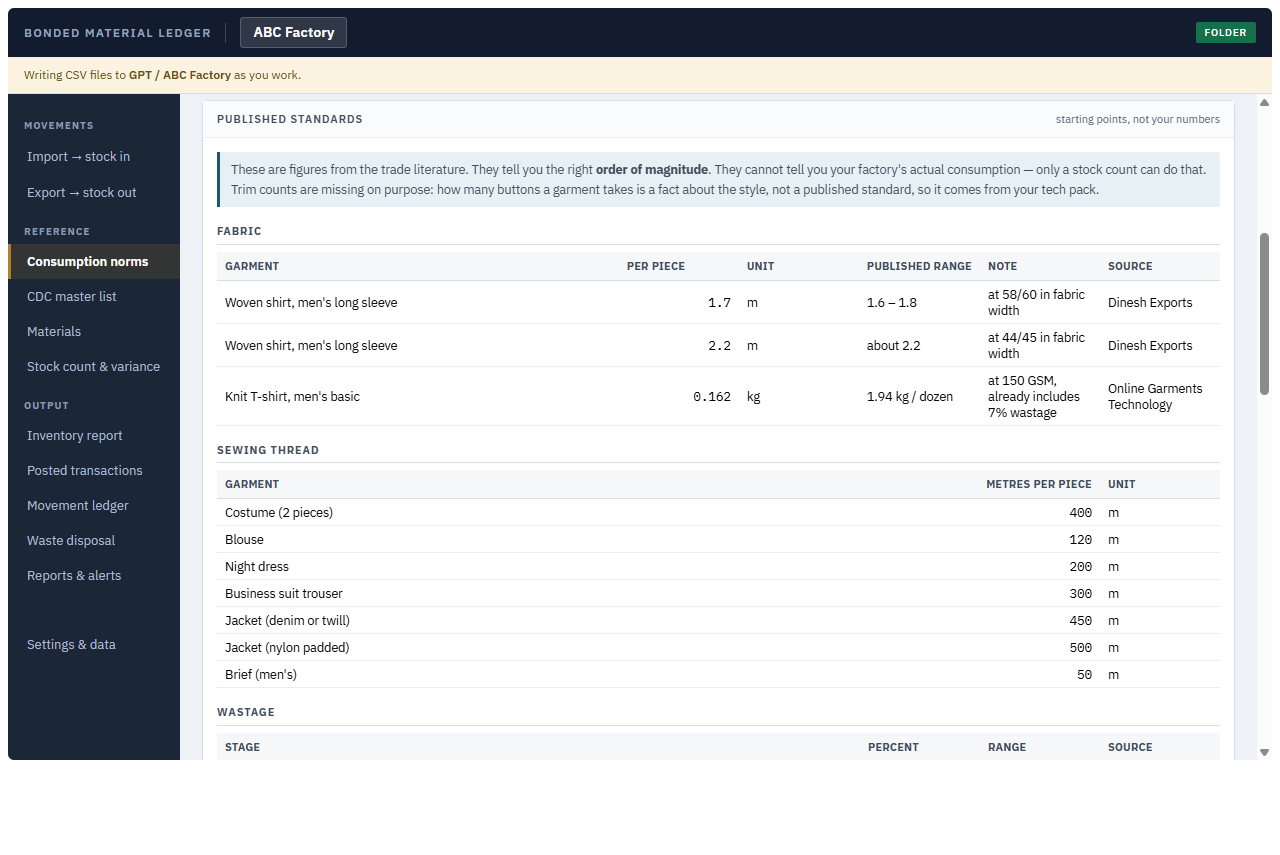Show the Movement ledger
1280x855 pixels.
tap(94, 506)
